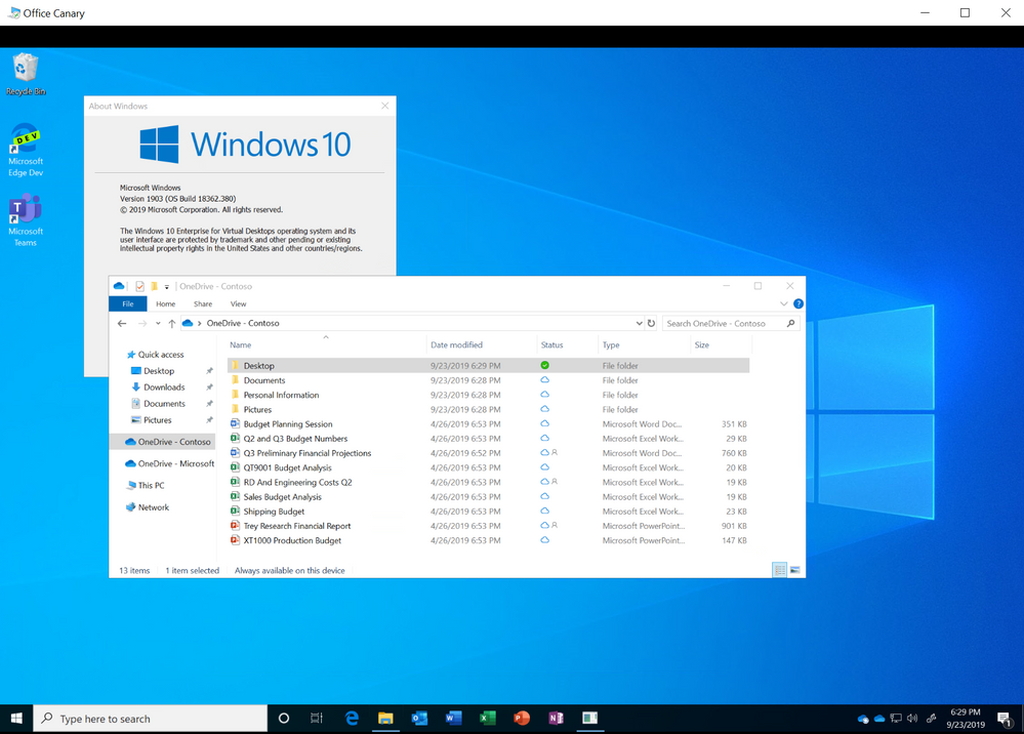1024x734 pixels.
Task: Open the File menu
Action: pos(128,303)
